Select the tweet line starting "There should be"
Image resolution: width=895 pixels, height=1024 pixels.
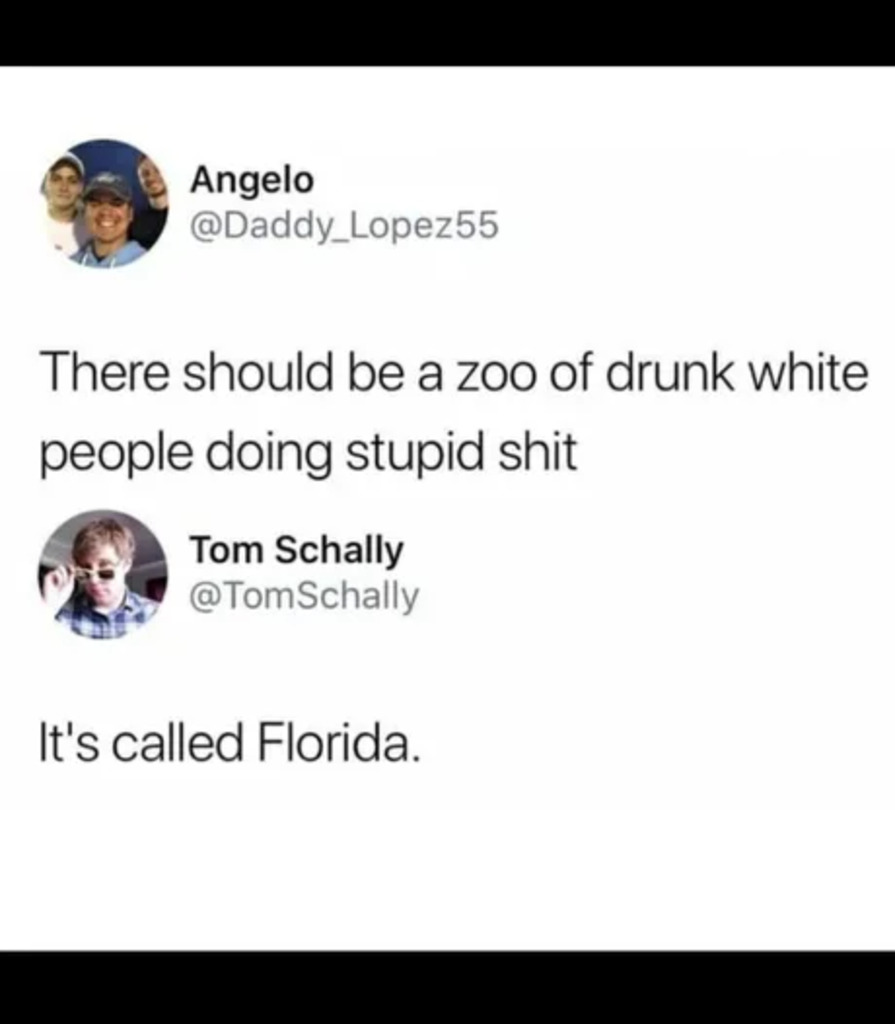[x=455, y=373]
